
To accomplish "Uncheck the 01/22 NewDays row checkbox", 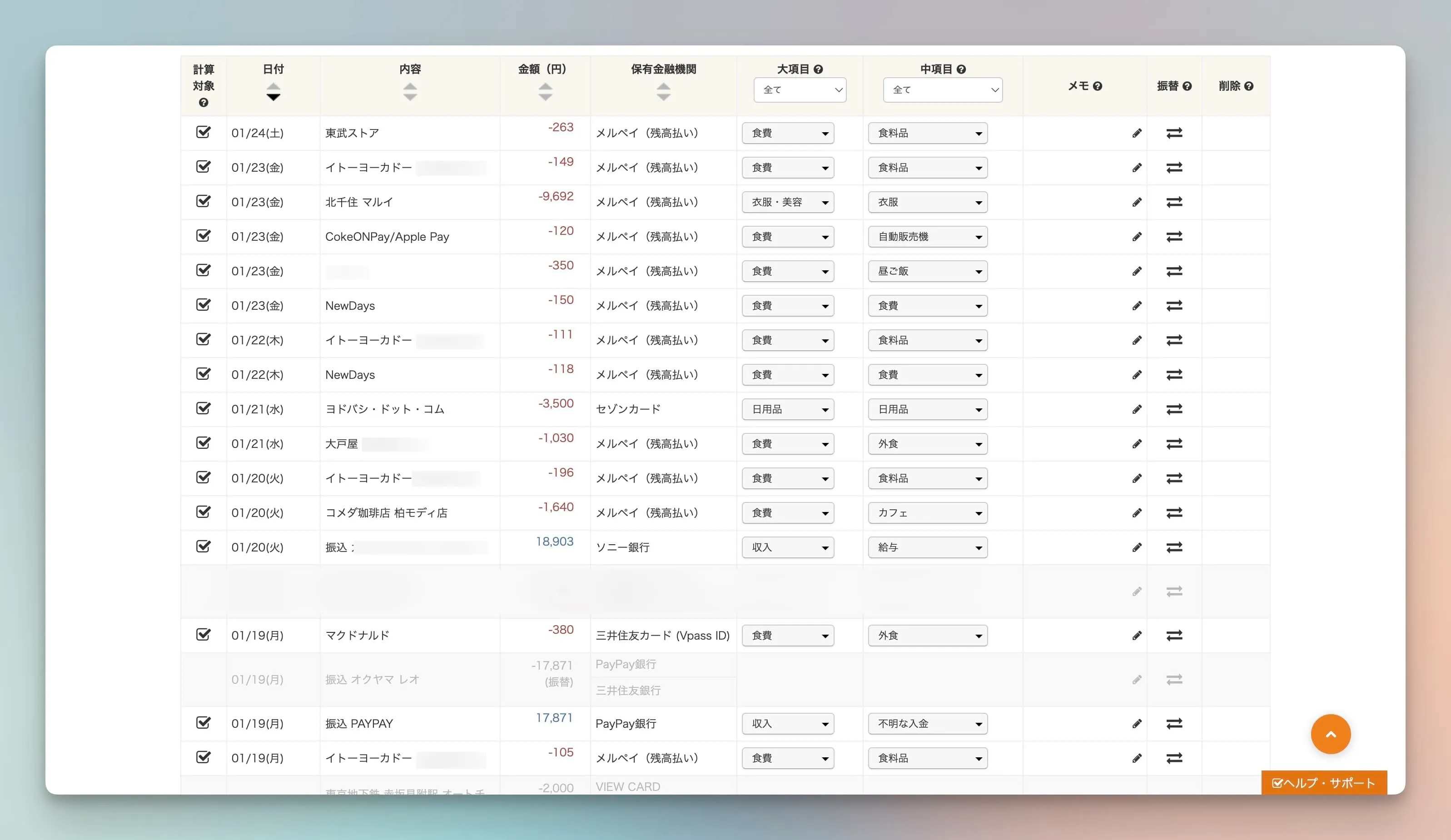I will coord(203,374).
